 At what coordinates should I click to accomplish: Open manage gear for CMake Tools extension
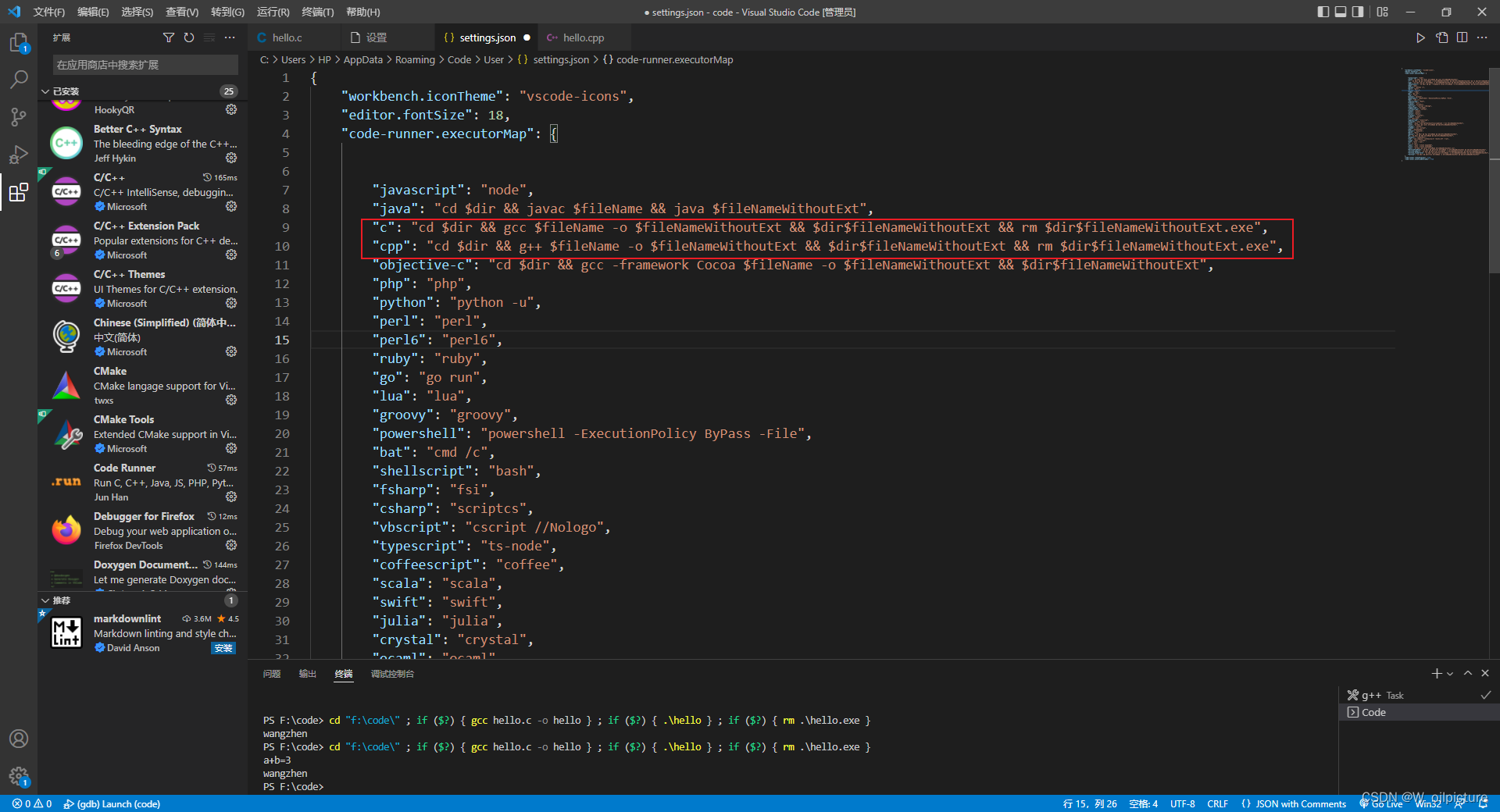point(231,448)
